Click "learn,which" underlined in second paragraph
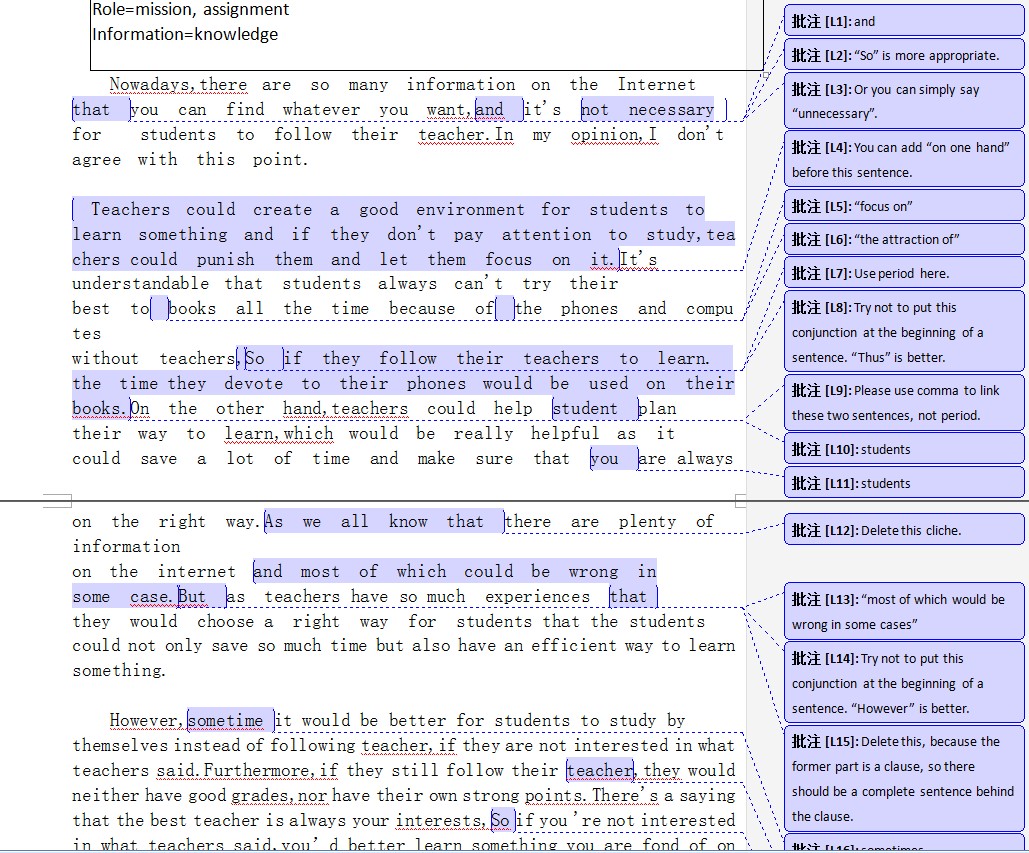Screen dimensions: 1029x853 (279, 434)
